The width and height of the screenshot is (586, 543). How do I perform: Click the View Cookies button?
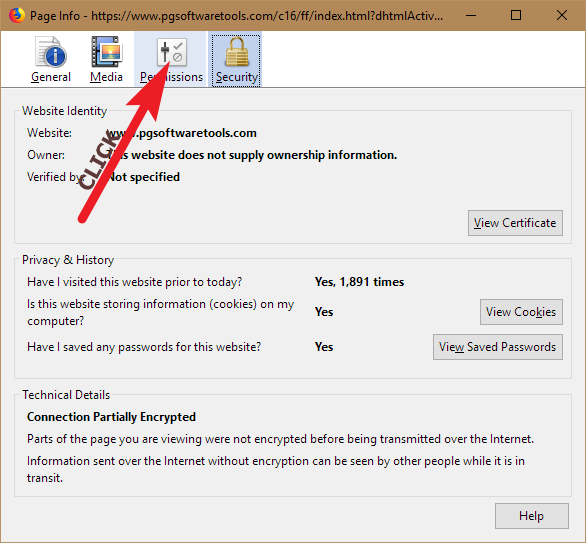pos(521,312)
